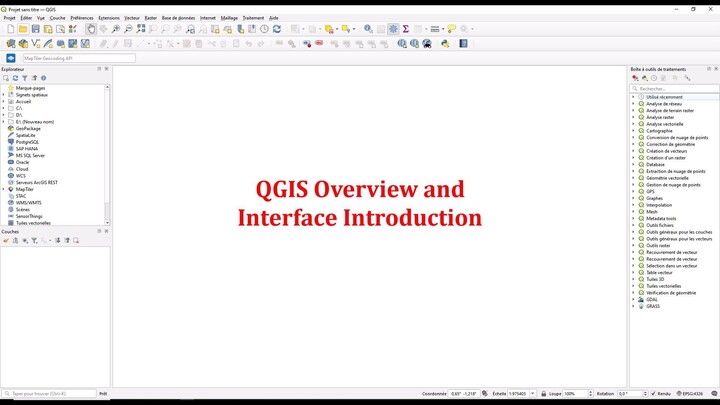The height and width of the screenshot is (405, 720).
Task: Click the Map Tips yellow speech bubble icon
Action: (x=452, y=29)
